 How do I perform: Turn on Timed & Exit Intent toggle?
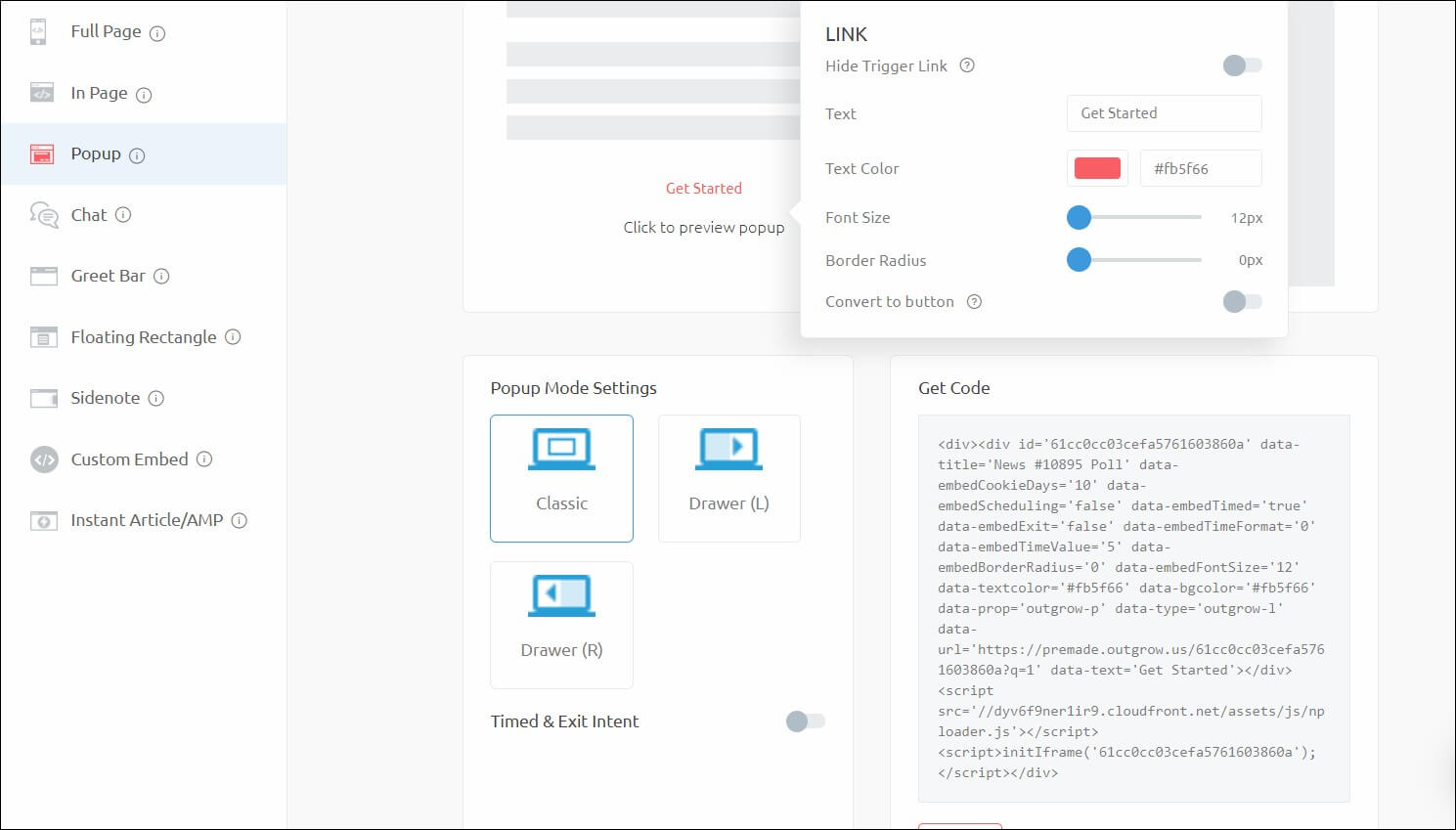(806, 721)
